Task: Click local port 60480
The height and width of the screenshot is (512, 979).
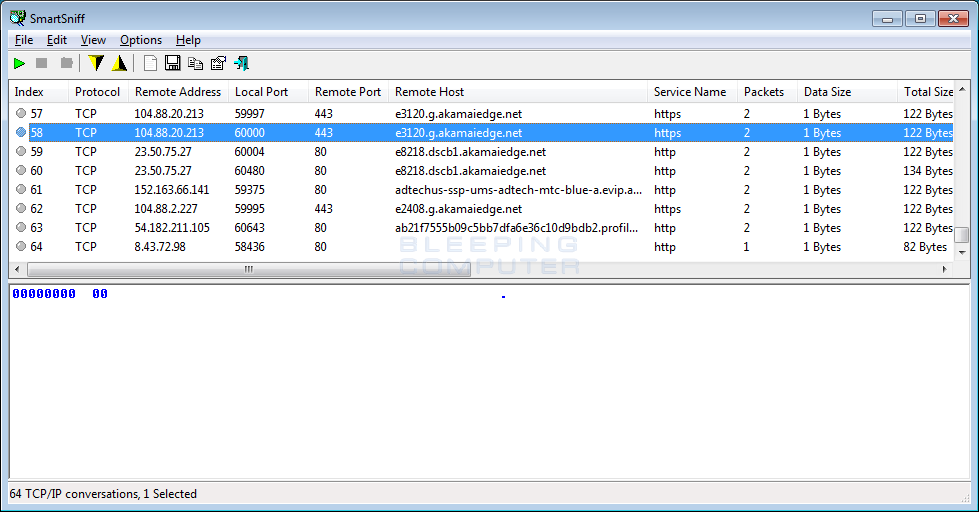Action: 250,170
